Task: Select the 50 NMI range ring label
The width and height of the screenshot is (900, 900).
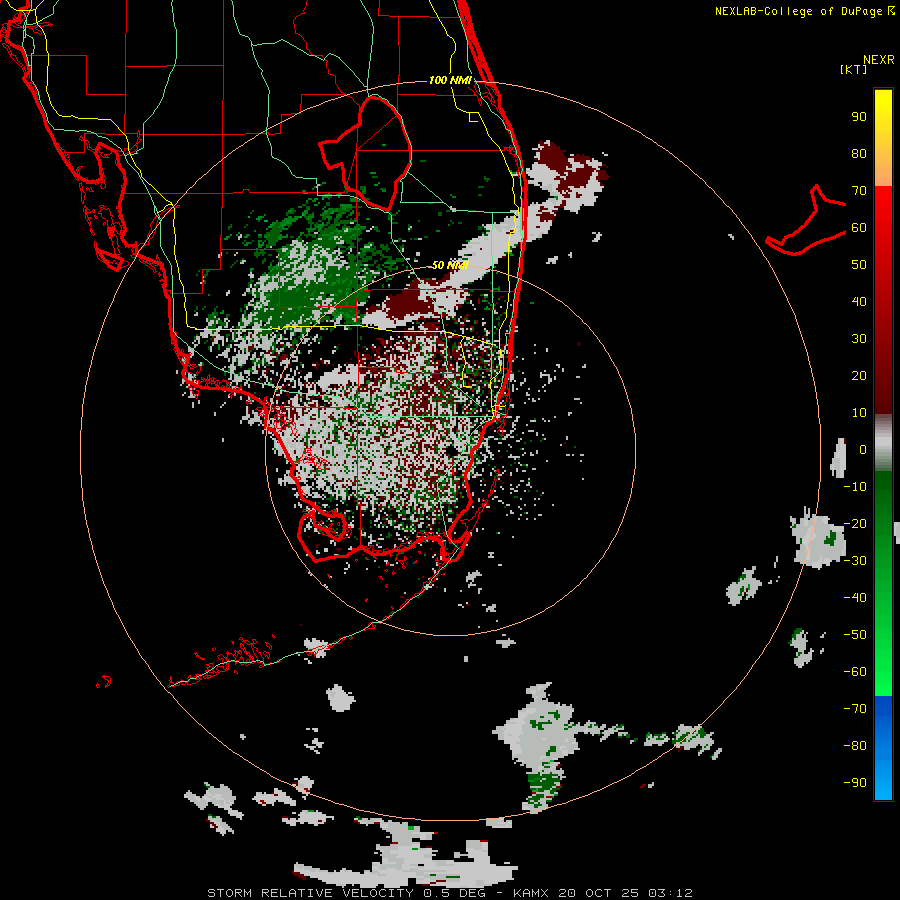Action: [x=450, y=265]
